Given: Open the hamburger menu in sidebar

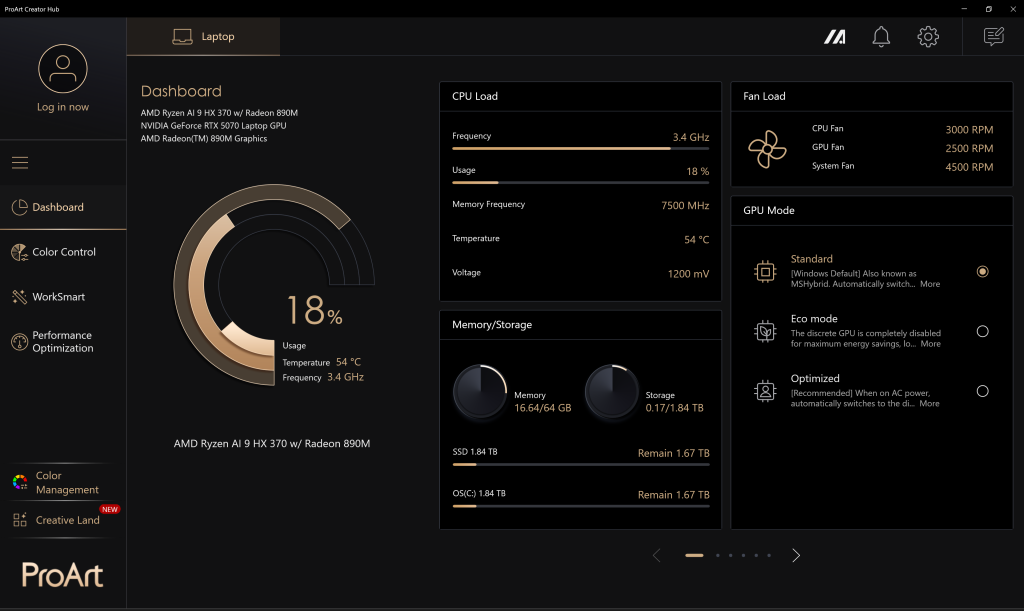Looking at the screenshot, I should pos(20,163).
